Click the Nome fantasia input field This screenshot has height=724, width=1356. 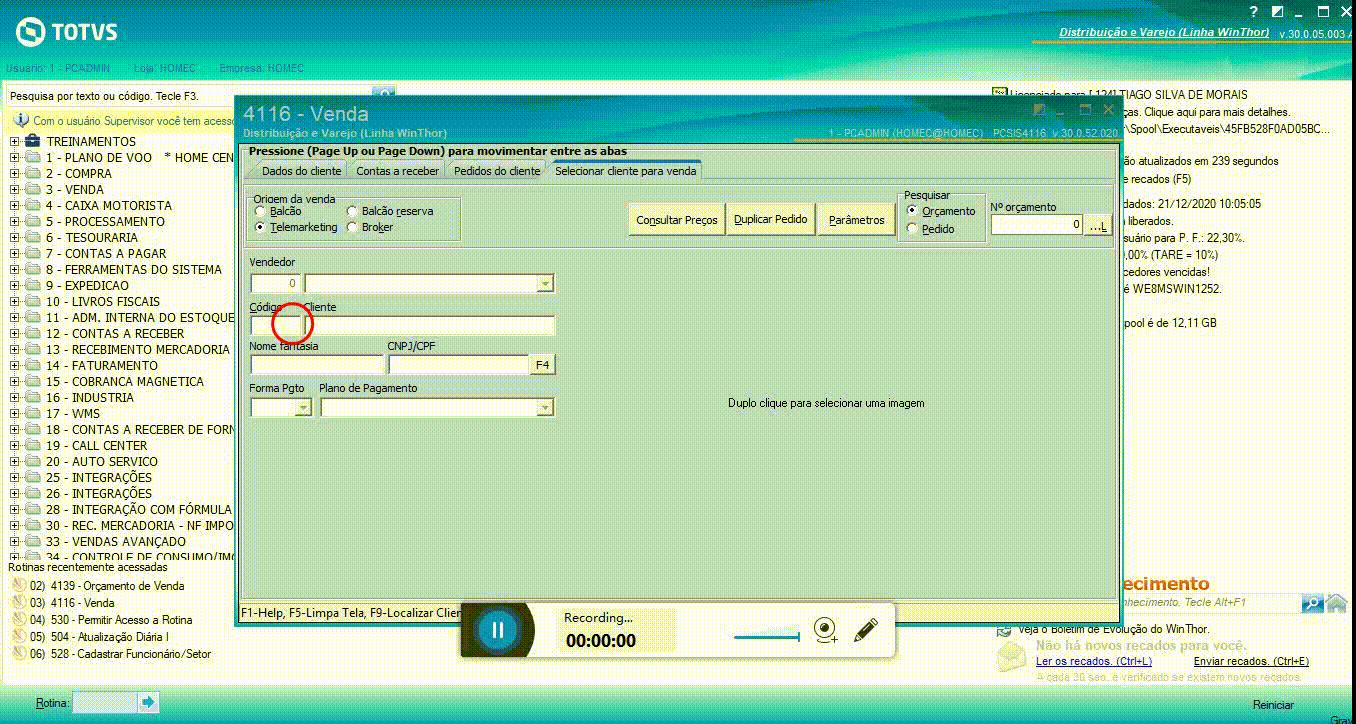[x=317, y=365]
